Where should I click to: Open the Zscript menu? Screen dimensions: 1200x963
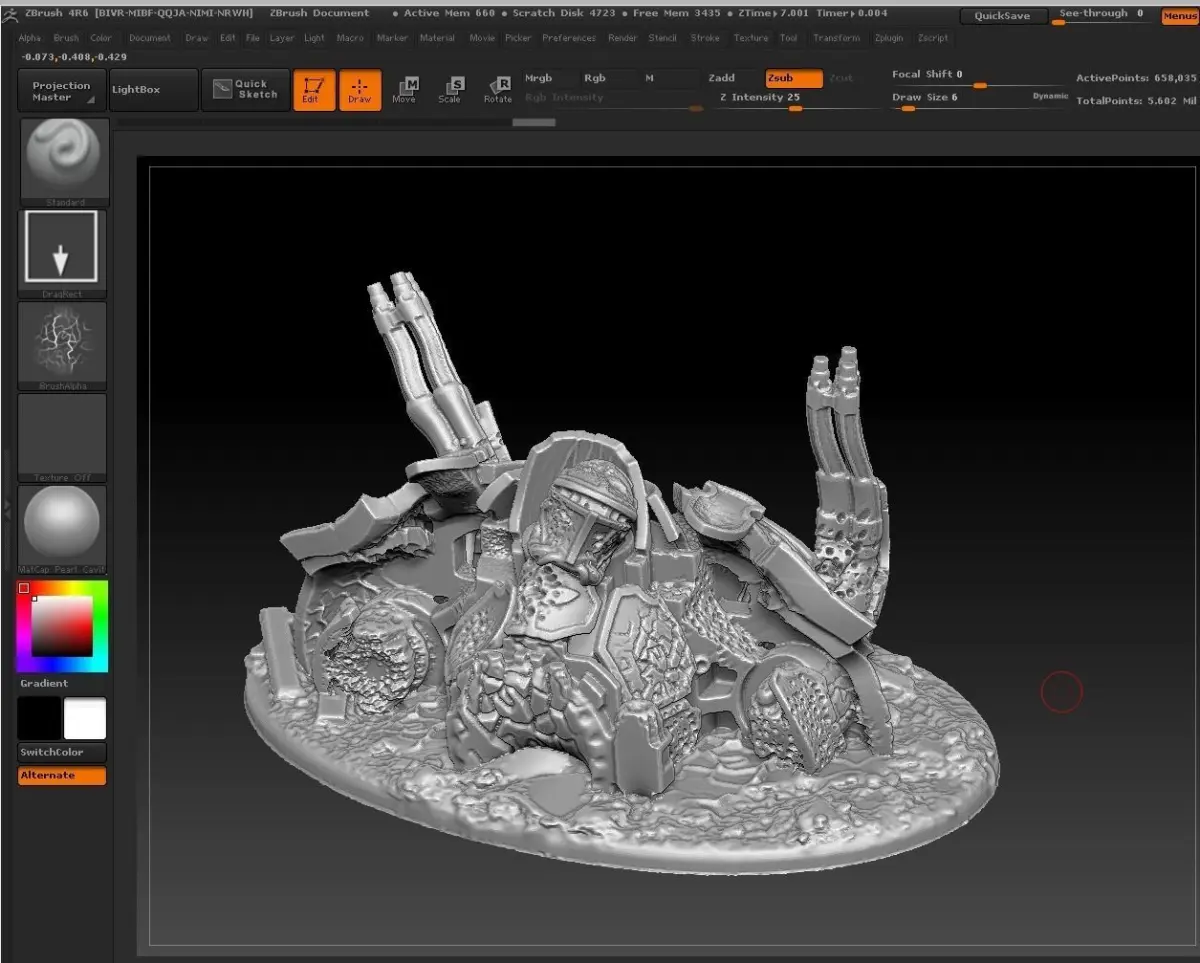click(x=933, y=38)
